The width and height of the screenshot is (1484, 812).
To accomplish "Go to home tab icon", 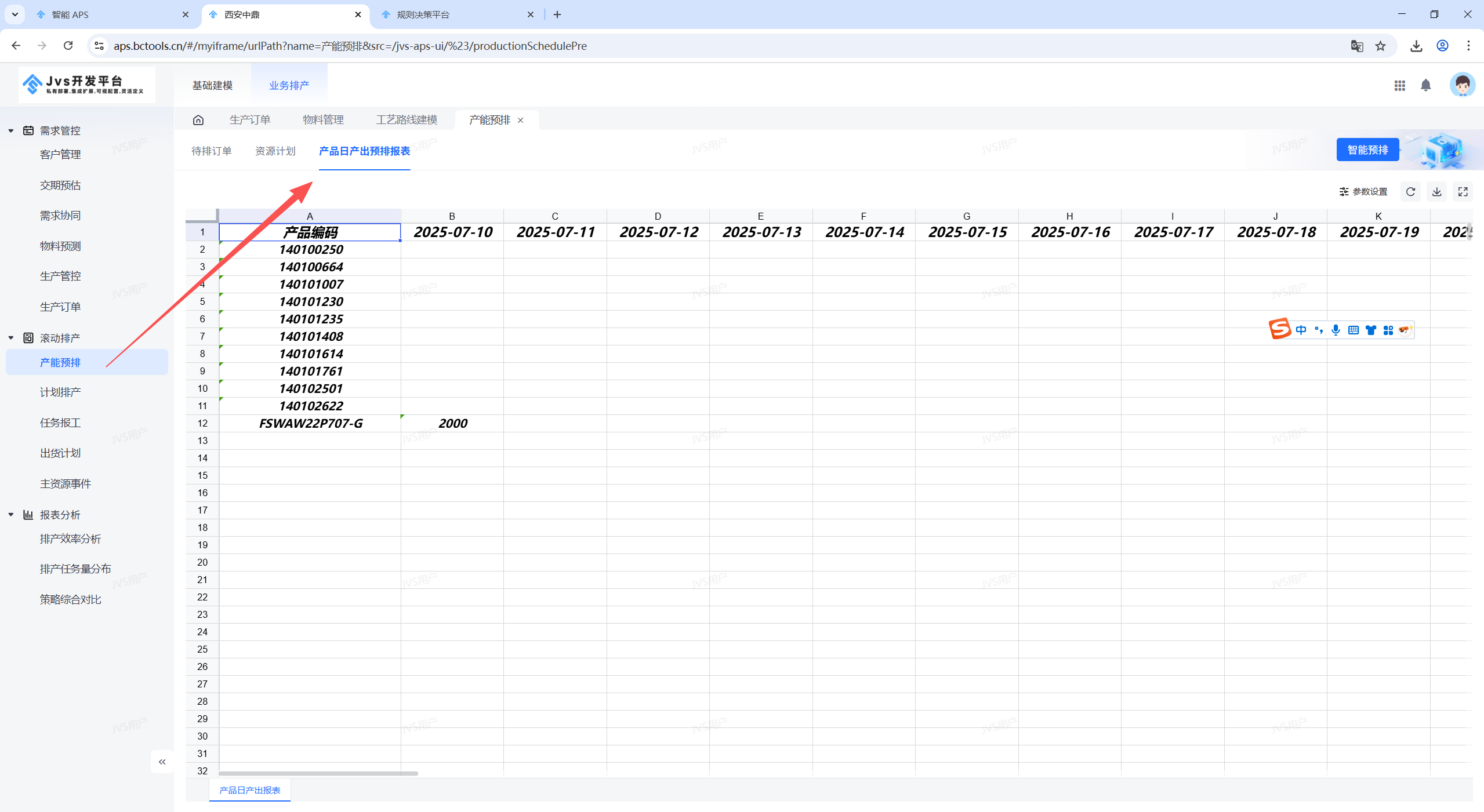I will [x=198, y=120].
